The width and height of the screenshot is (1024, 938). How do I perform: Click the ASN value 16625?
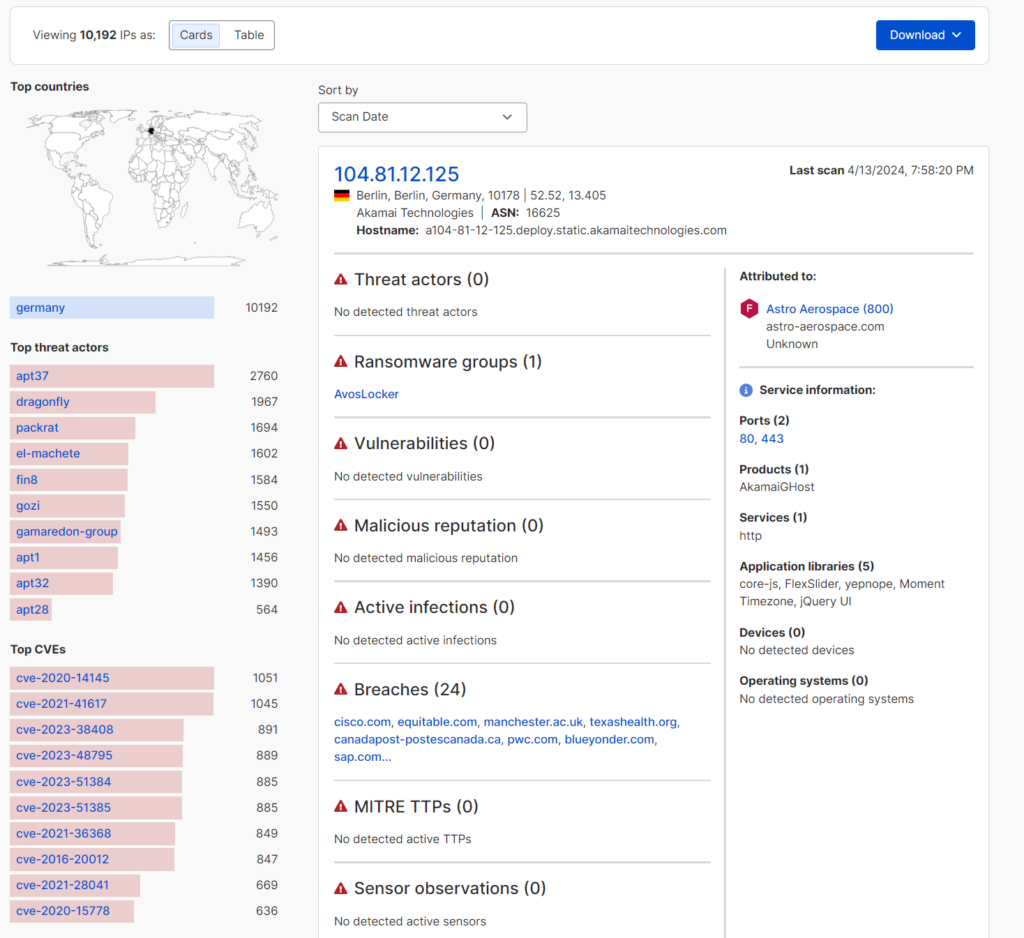point(543,213)
